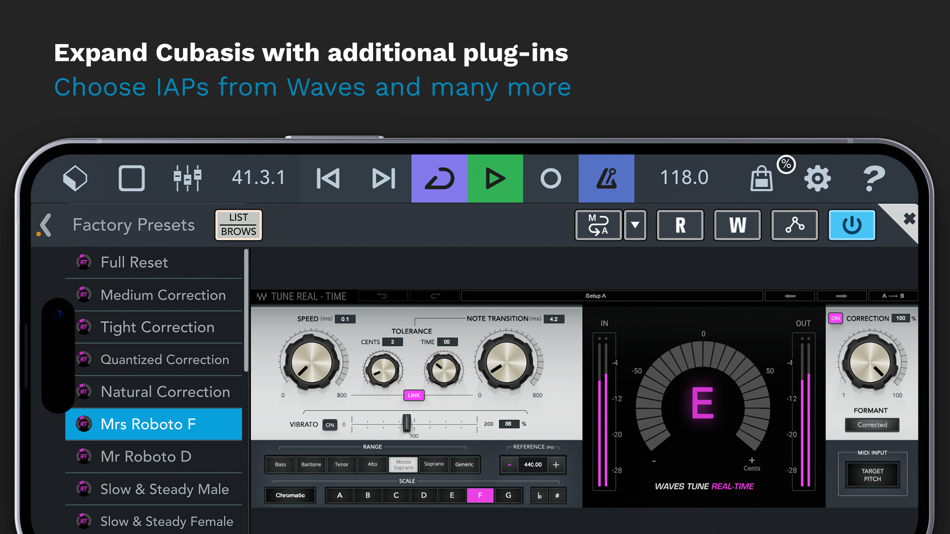
Task: Click the SPEED value field
Action: pyautogui.click(x=345, y=319)
